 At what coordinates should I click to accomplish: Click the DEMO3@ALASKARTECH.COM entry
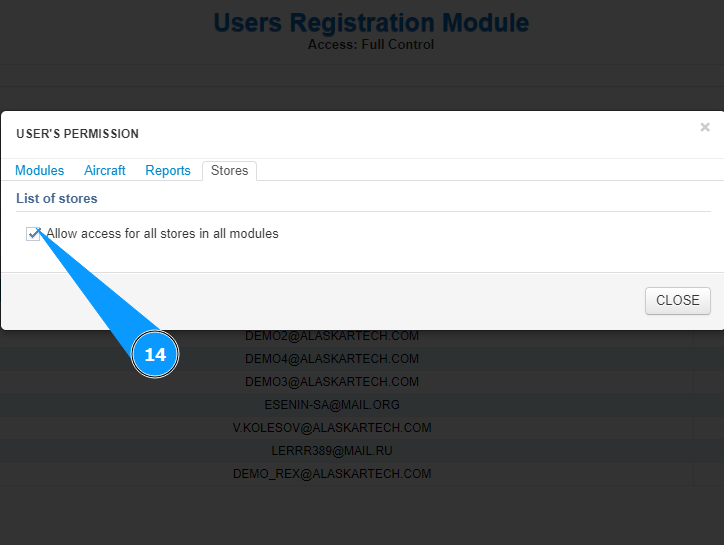tap(332, 382)
